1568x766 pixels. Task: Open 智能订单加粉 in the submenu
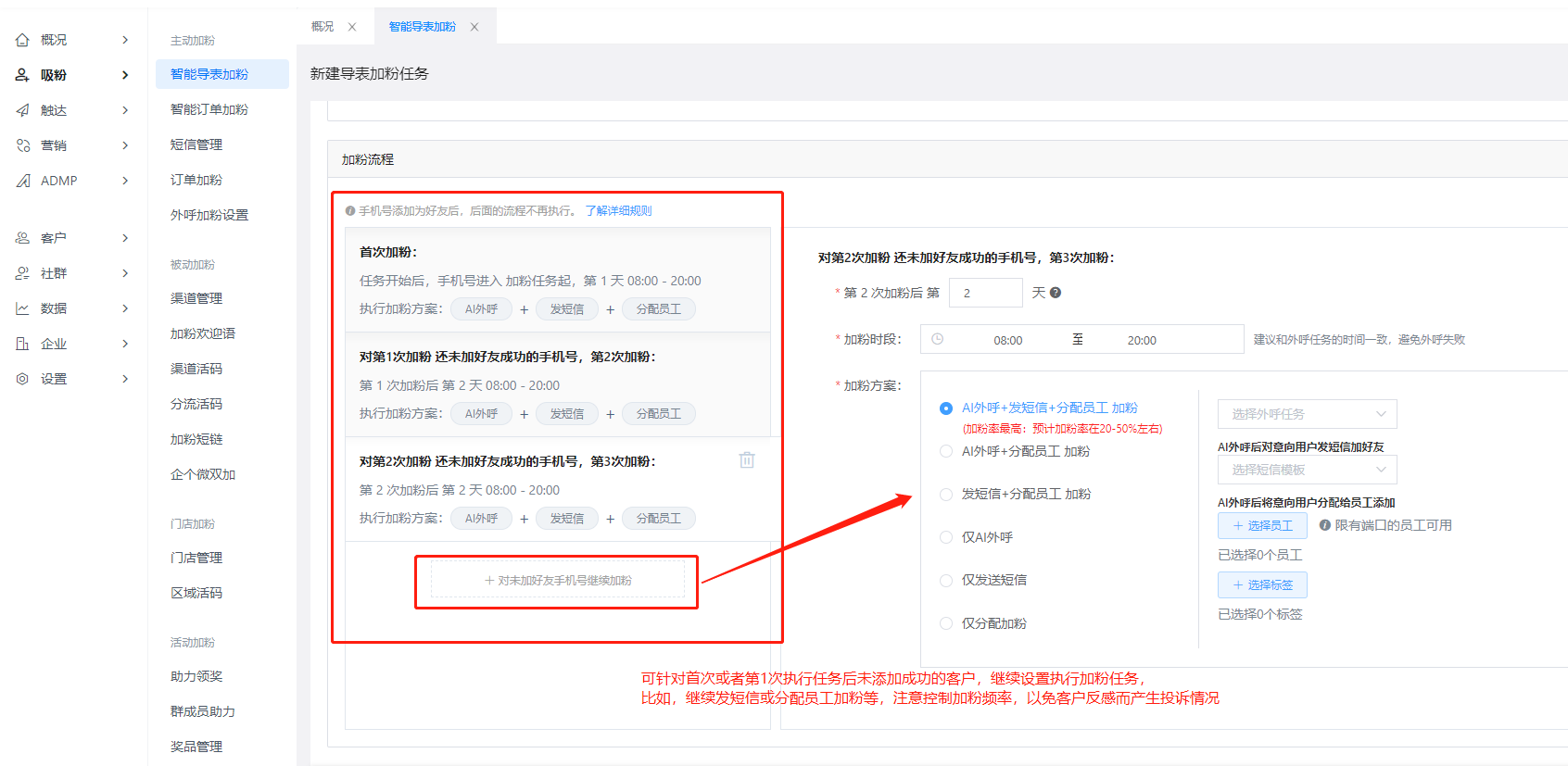(x=209, y=109)
